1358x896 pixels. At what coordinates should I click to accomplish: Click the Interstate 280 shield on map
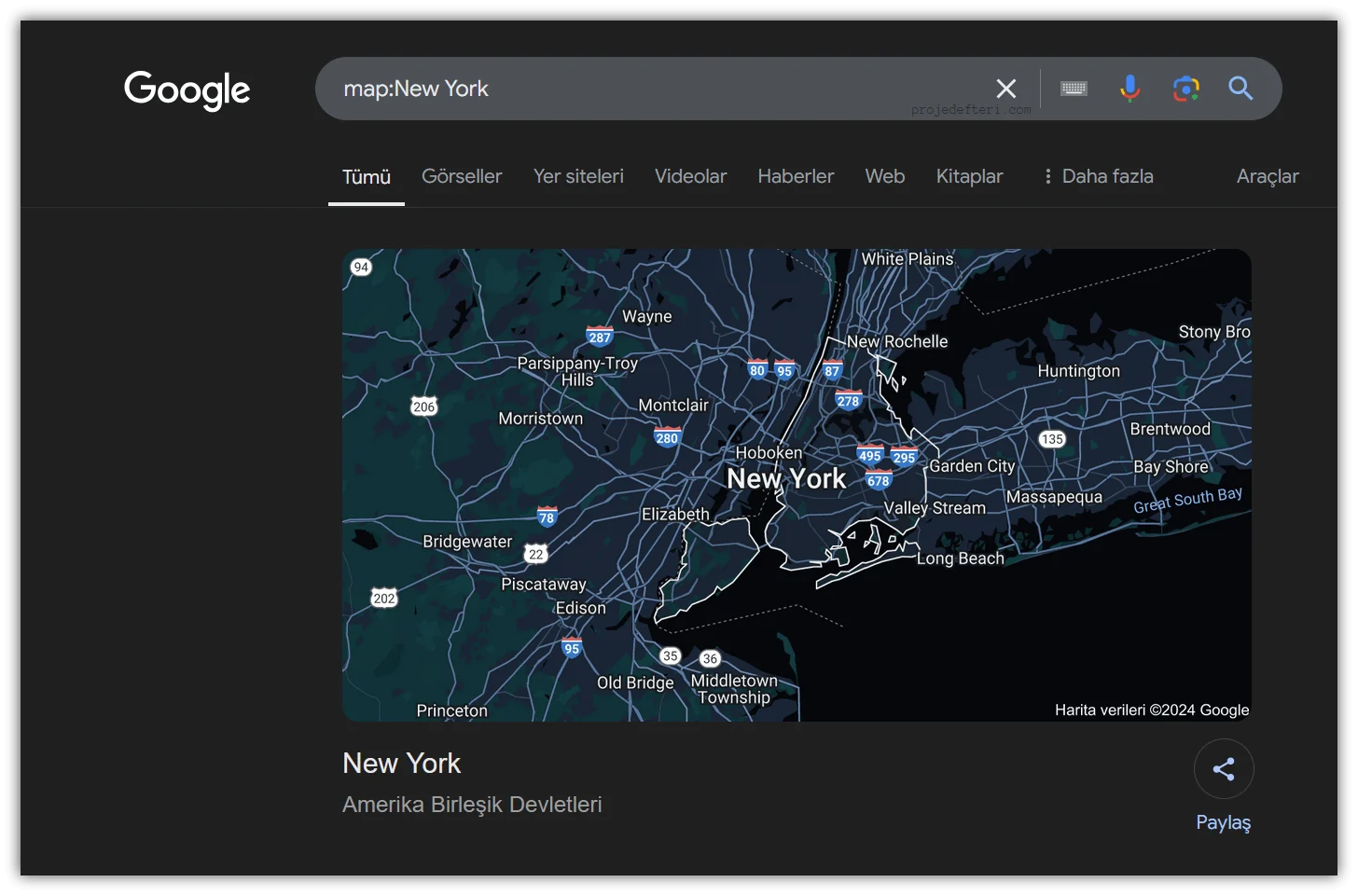pyautogui.click(x=667, y=437)
